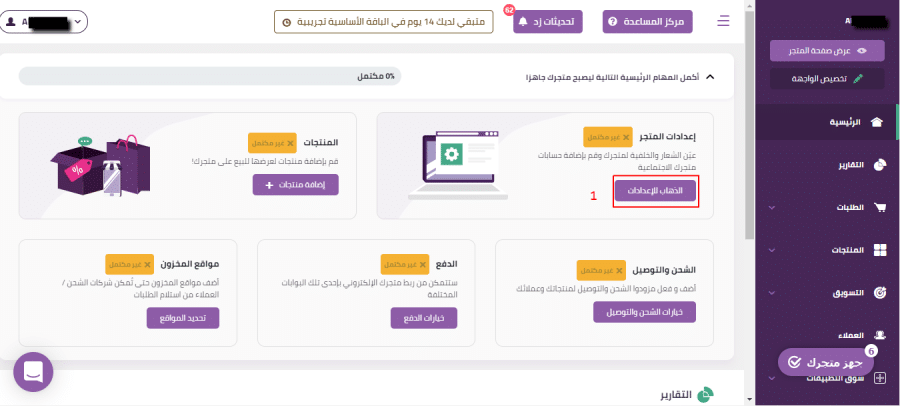Image resolution: width=900 pixels, height=406 pixels.
Task: Click the laptop settings illustration
Action: [457, 165]
